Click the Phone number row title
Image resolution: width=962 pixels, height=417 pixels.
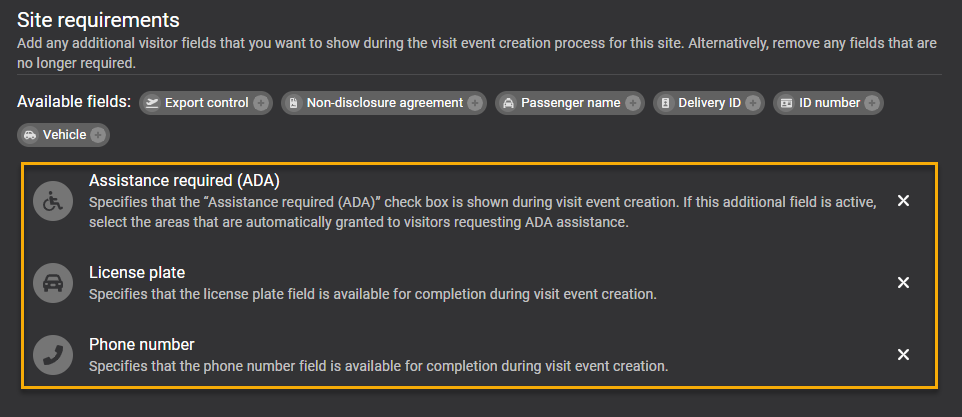[x=141, y=344]
